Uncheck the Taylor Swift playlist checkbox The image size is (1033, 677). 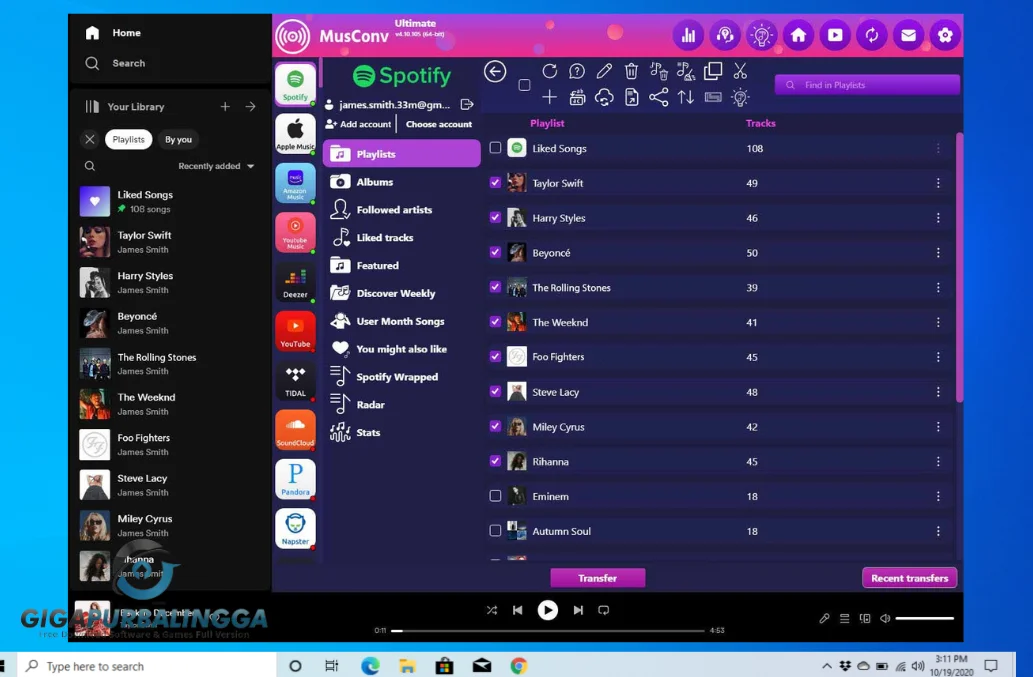[x=495, y=182]
